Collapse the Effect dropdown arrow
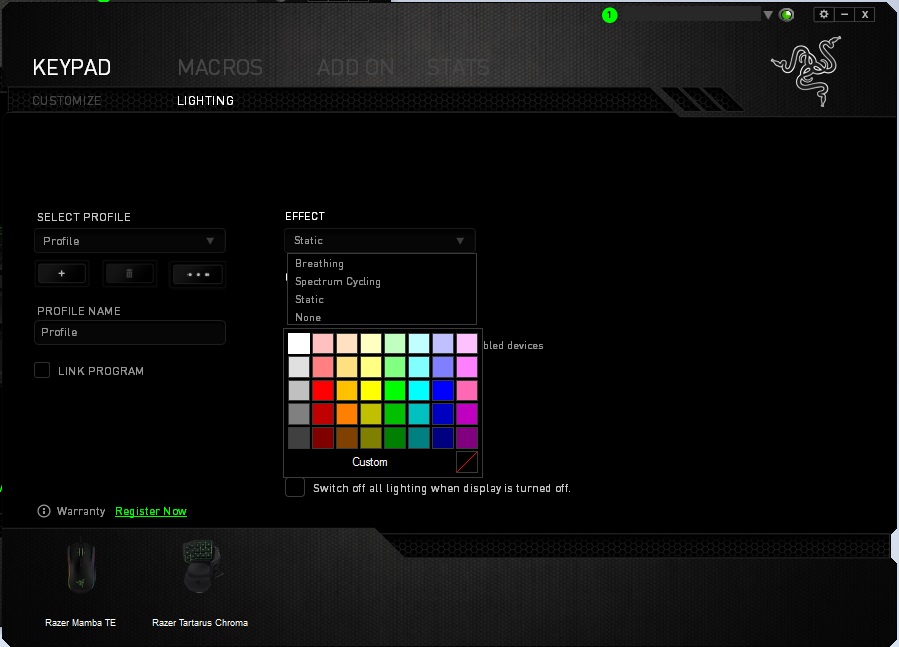 [x=460, y=241]
